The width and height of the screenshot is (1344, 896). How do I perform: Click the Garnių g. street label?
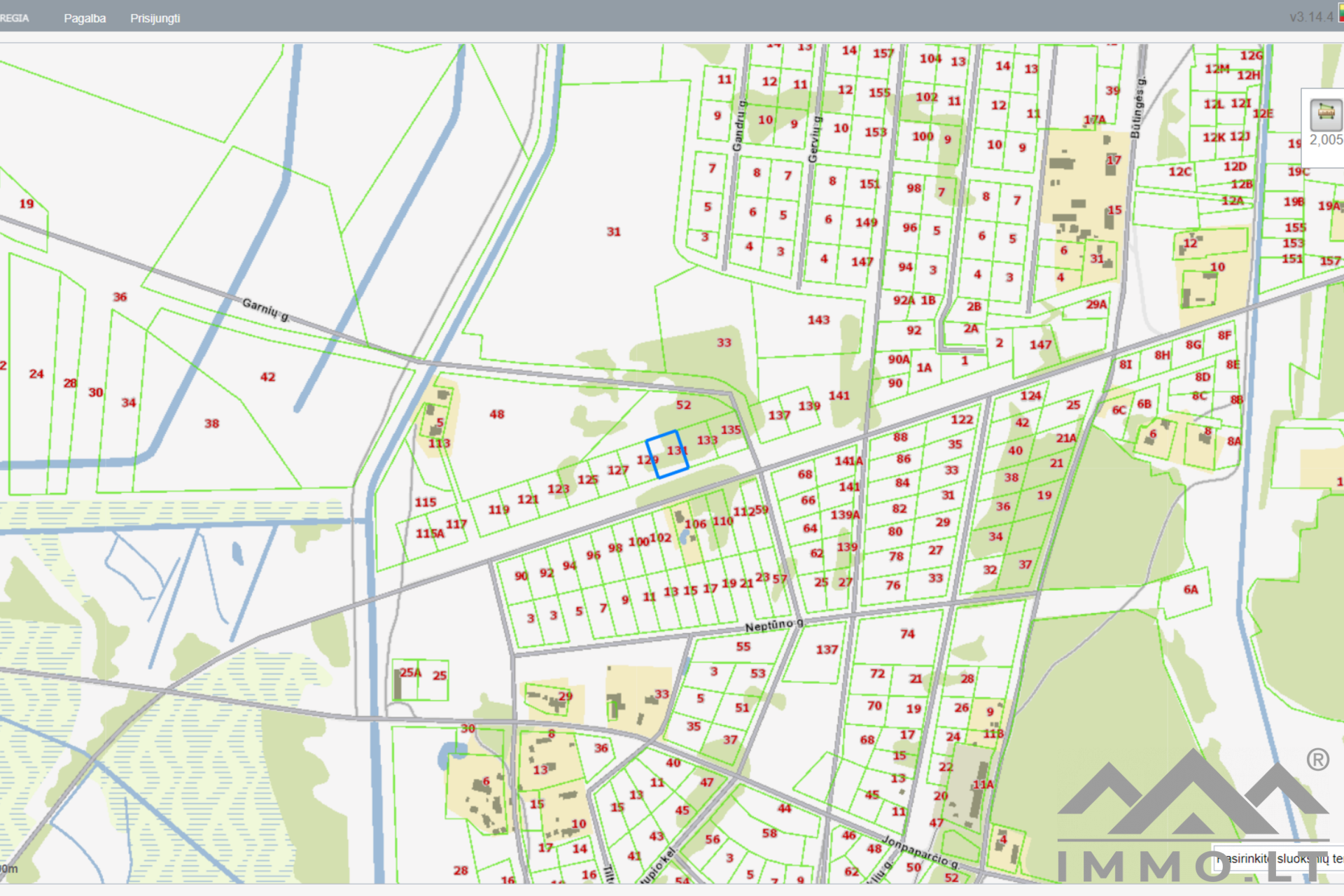click(x=265, y=309)
